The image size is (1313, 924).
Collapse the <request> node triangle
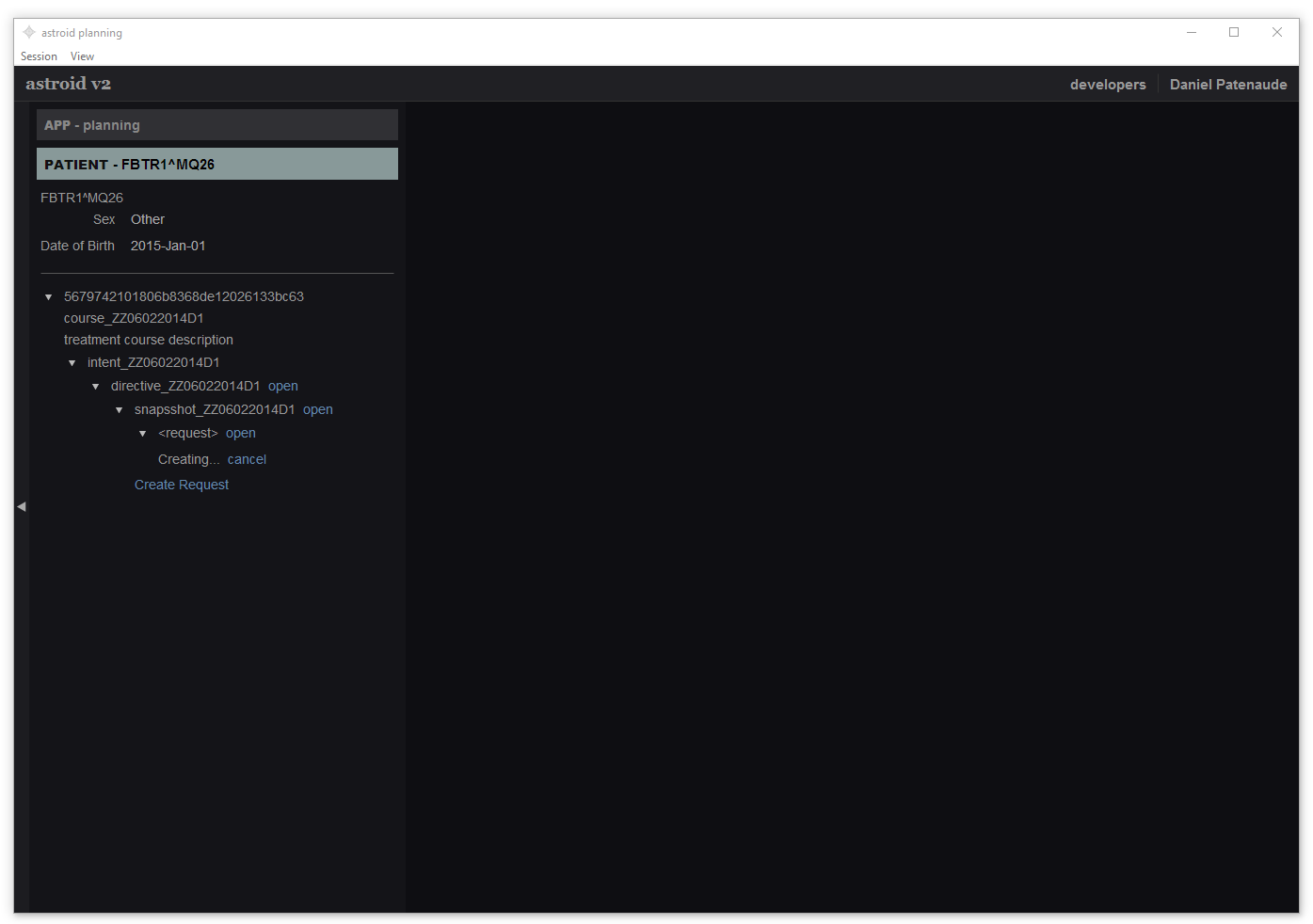tap(143, 434)
